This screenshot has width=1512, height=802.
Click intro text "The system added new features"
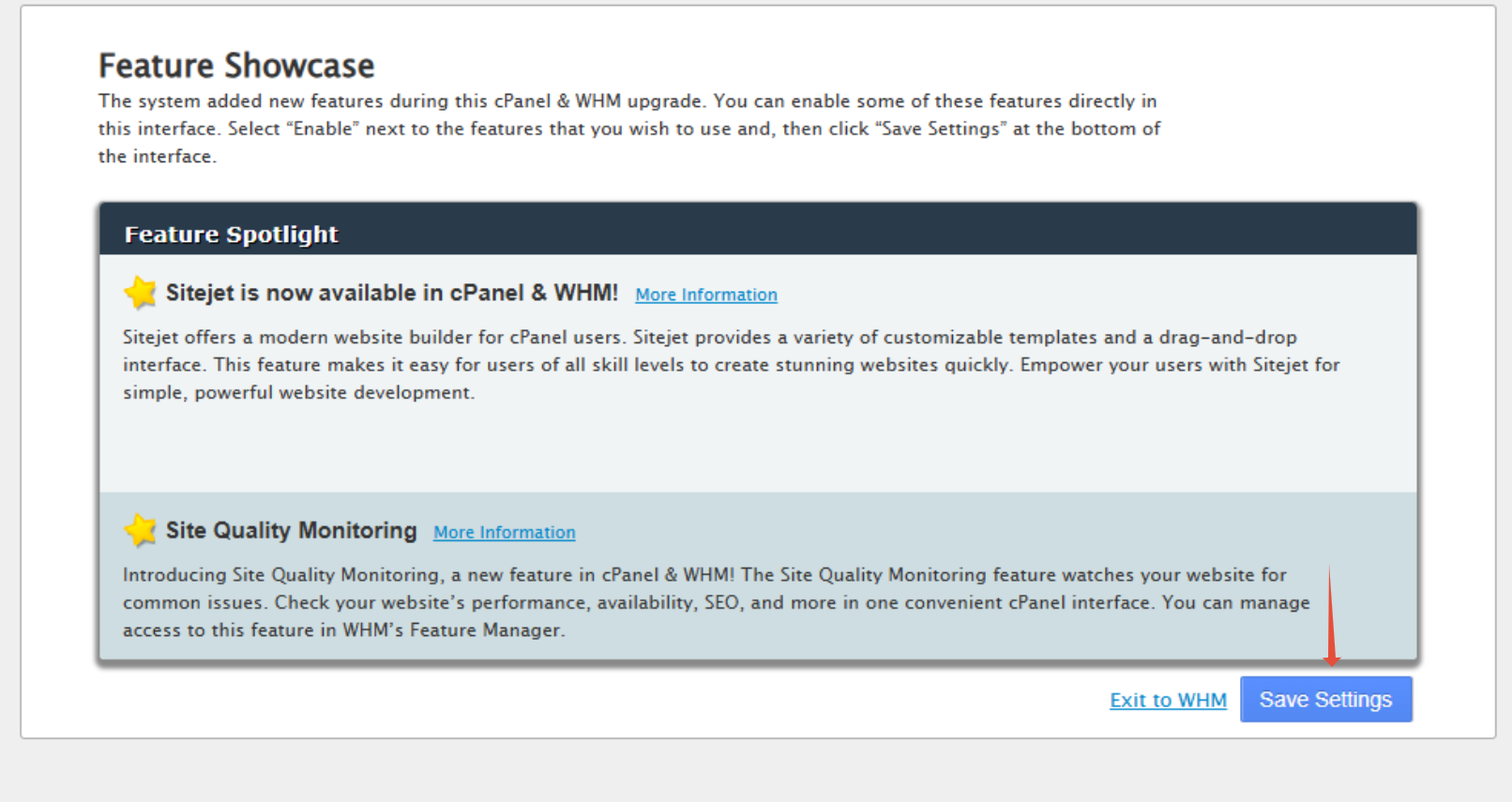pyautogui.click(x=629, y=129)
